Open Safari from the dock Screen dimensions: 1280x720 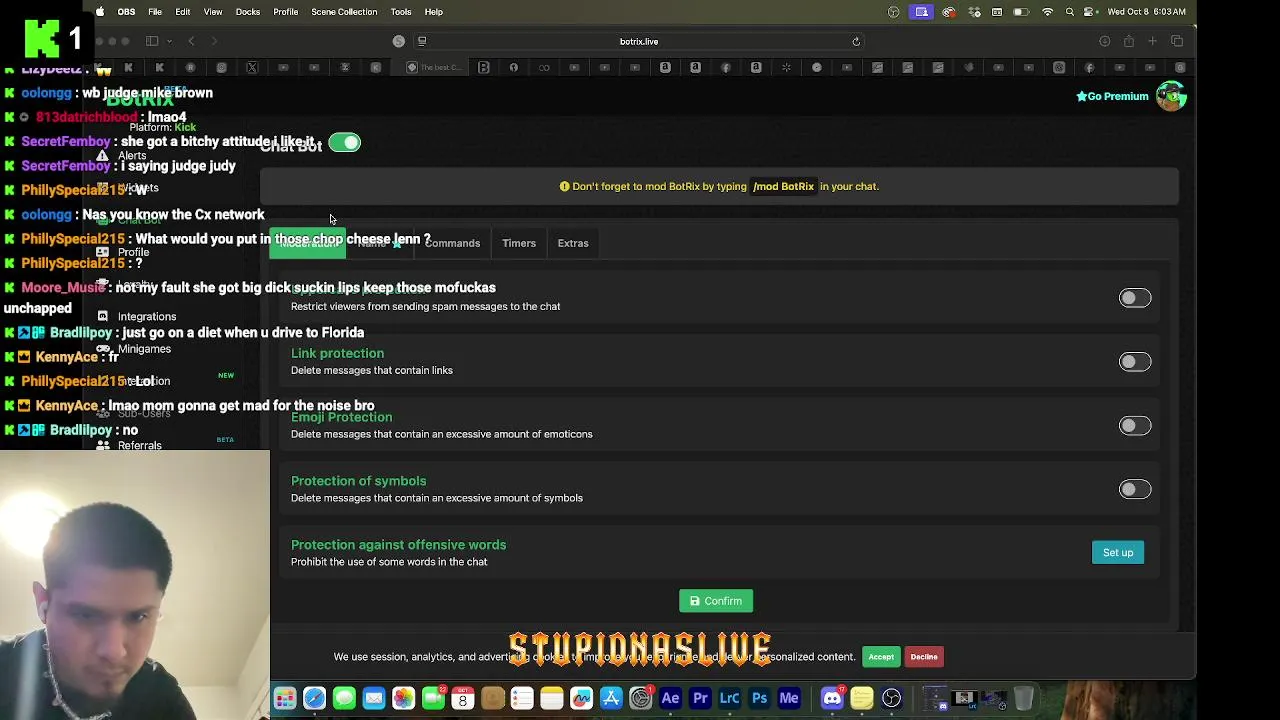point(314,698)
